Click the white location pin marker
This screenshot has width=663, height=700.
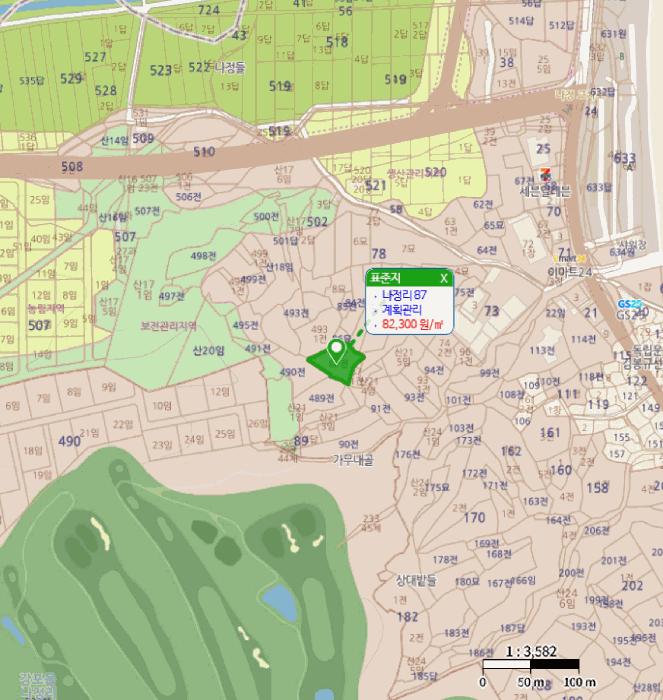pos(338,351)
